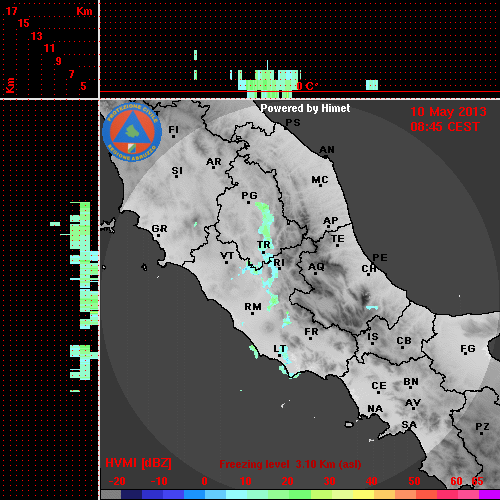Screen dimensions: 500x500
Task: Click the '15' km altitude label
Action: (24, 23)
